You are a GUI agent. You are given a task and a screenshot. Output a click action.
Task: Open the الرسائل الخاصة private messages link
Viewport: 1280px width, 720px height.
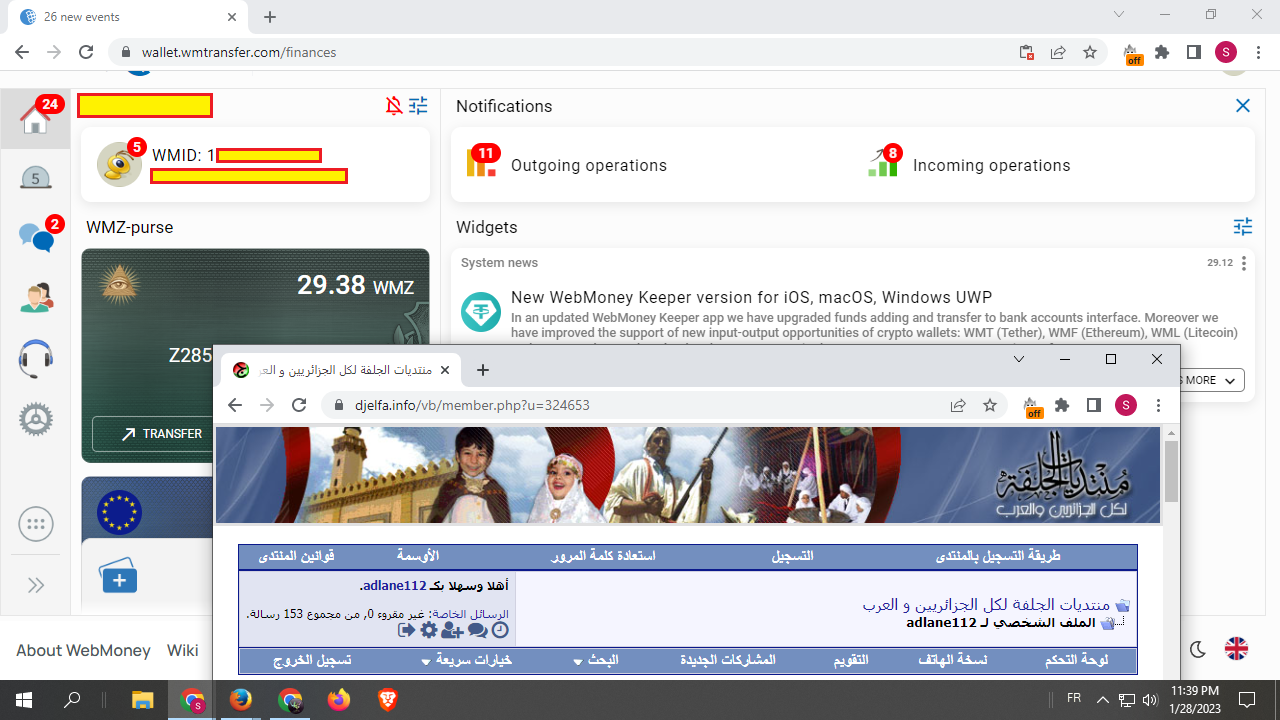(x=469, y=613)
